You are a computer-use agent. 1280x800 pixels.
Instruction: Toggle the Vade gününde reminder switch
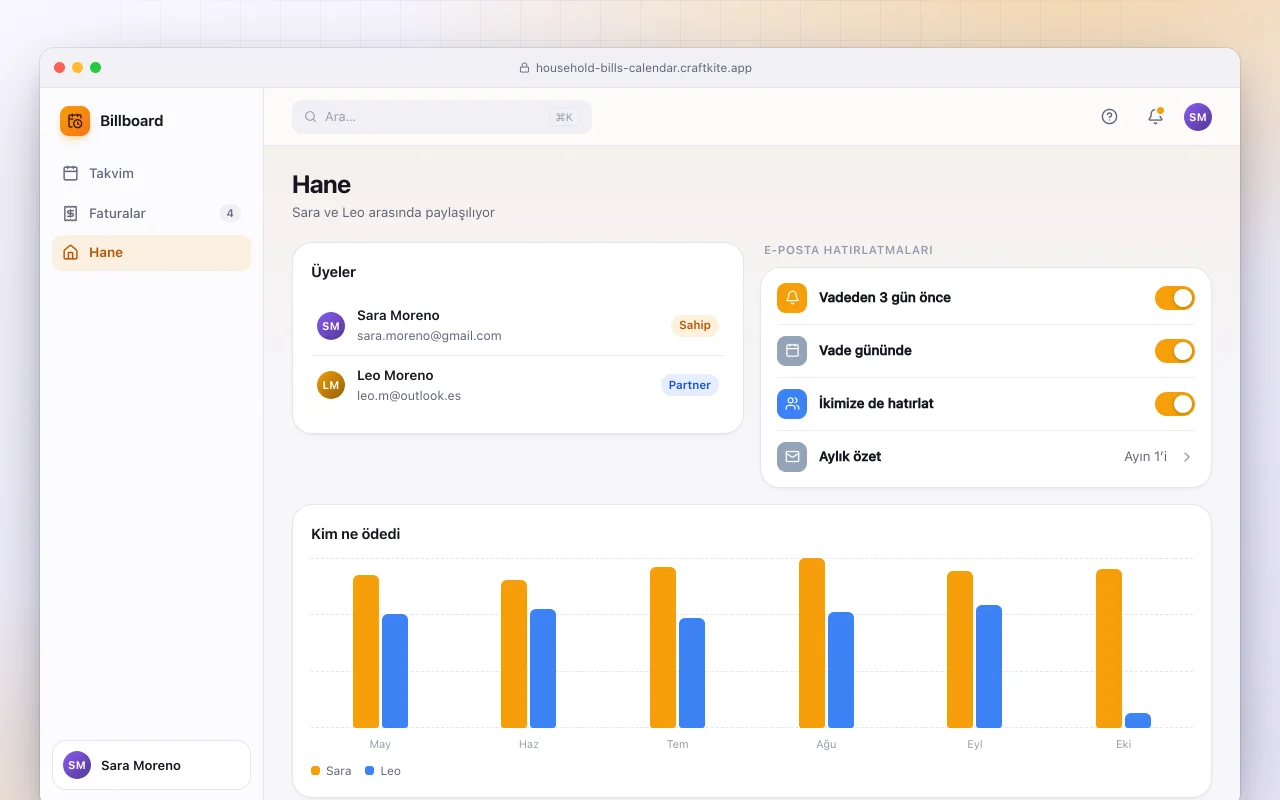tap(1175, 351)
